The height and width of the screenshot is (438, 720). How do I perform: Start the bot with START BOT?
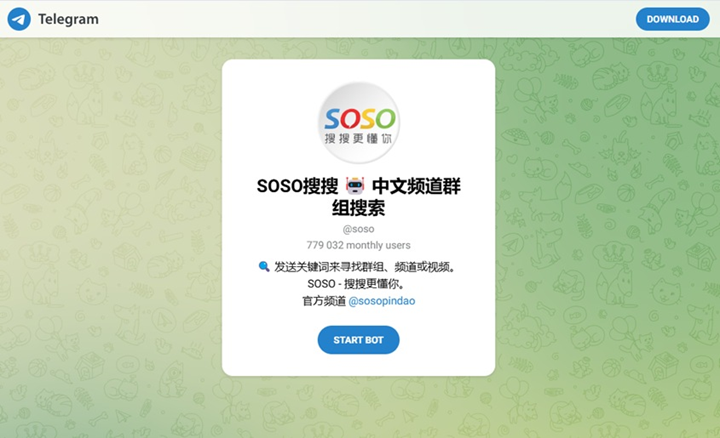358,340
